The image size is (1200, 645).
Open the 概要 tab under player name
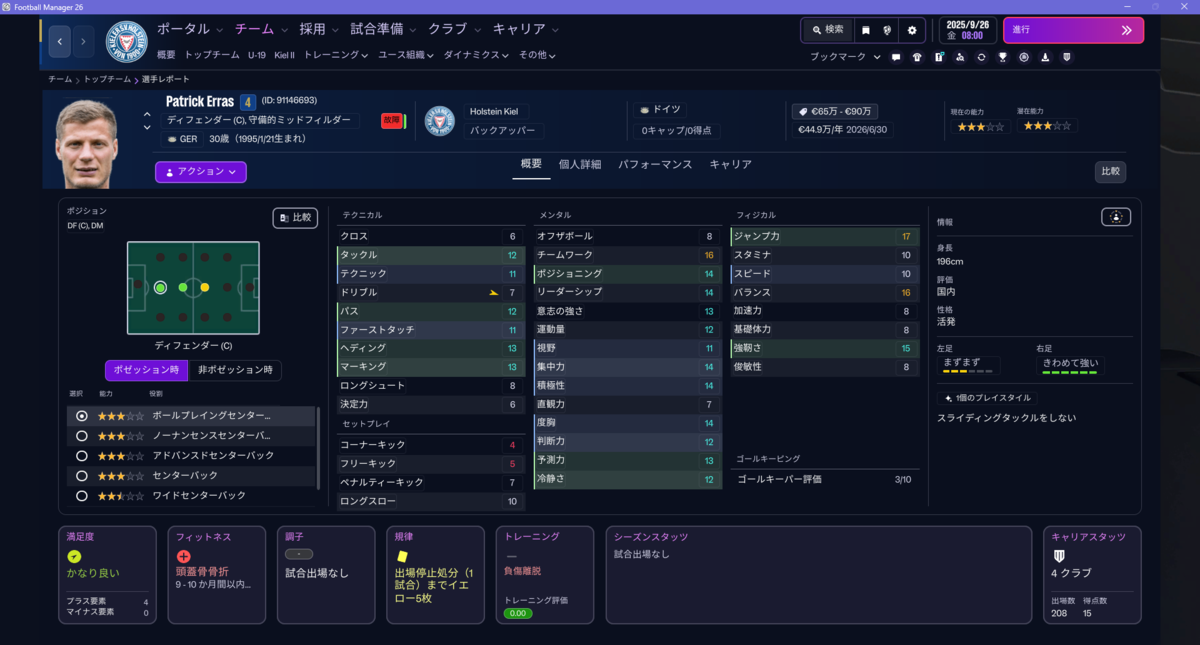tap(531, 164)
